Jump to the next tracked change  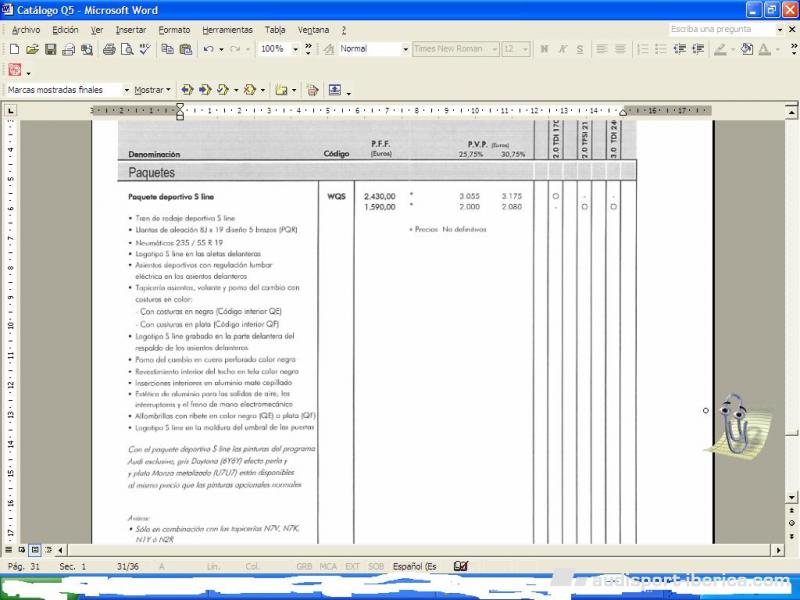point(205,90)
